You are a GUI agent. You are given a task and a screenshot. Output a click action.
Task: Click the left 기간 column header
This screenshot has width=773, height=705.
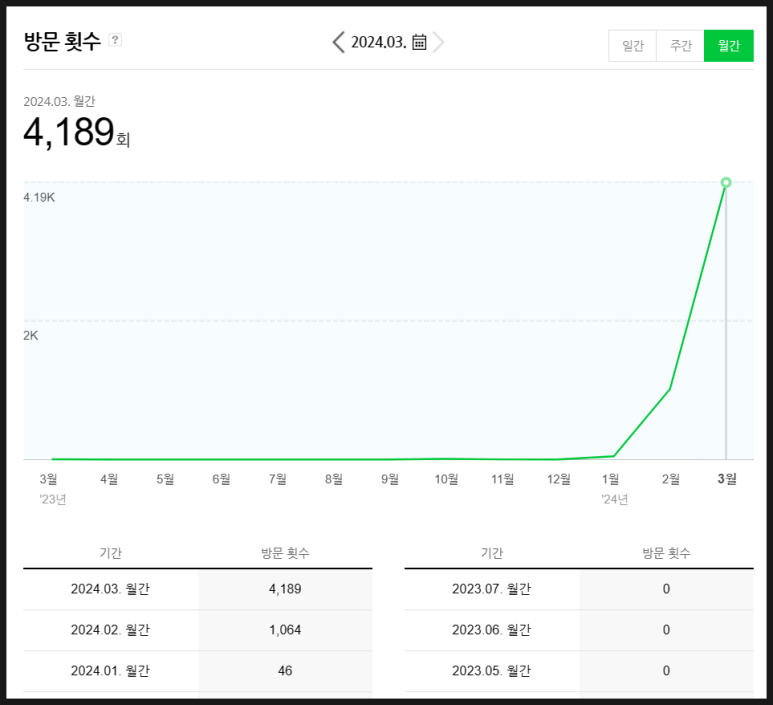(x=110, y=553)
